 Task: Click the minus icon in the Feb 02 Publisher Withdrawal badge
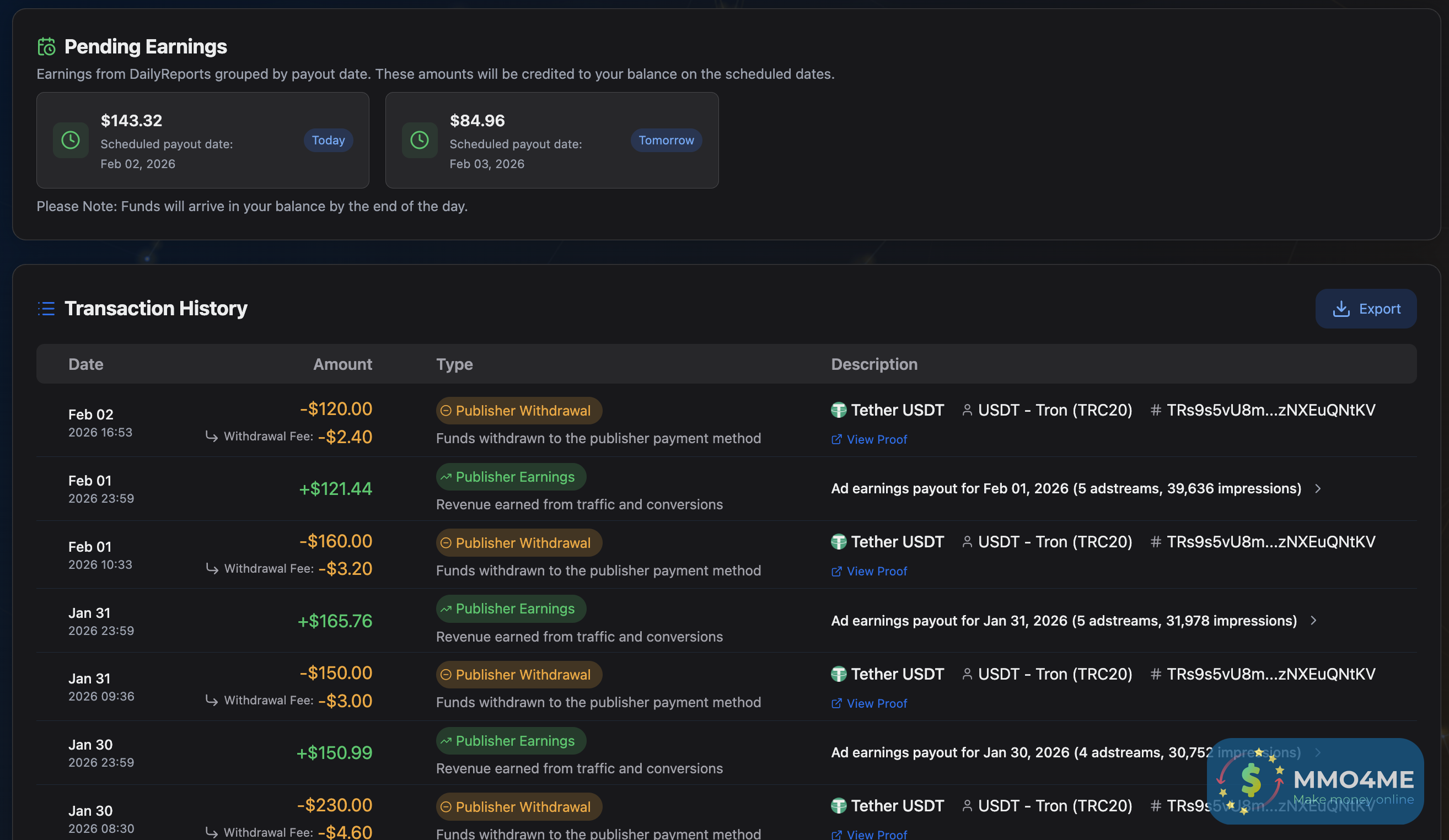point(446,411)
